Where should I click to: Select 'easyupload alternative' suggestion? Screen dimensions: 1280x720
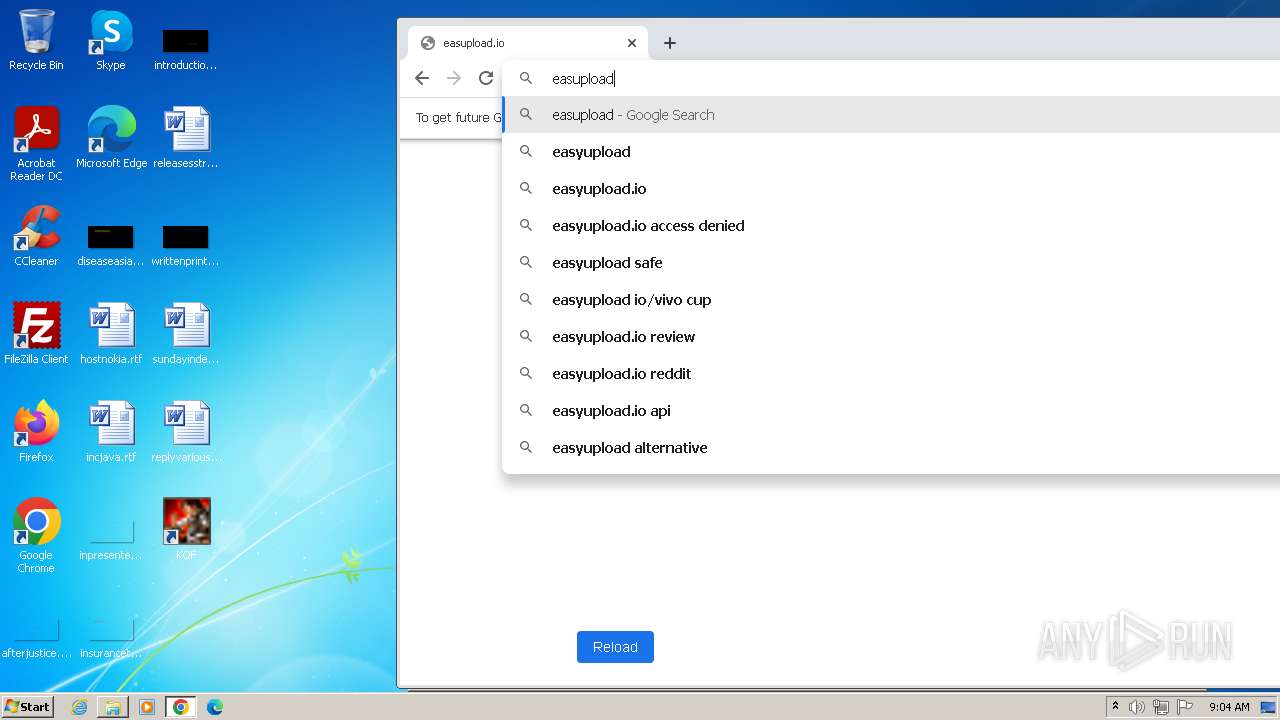tap(891, 448)
